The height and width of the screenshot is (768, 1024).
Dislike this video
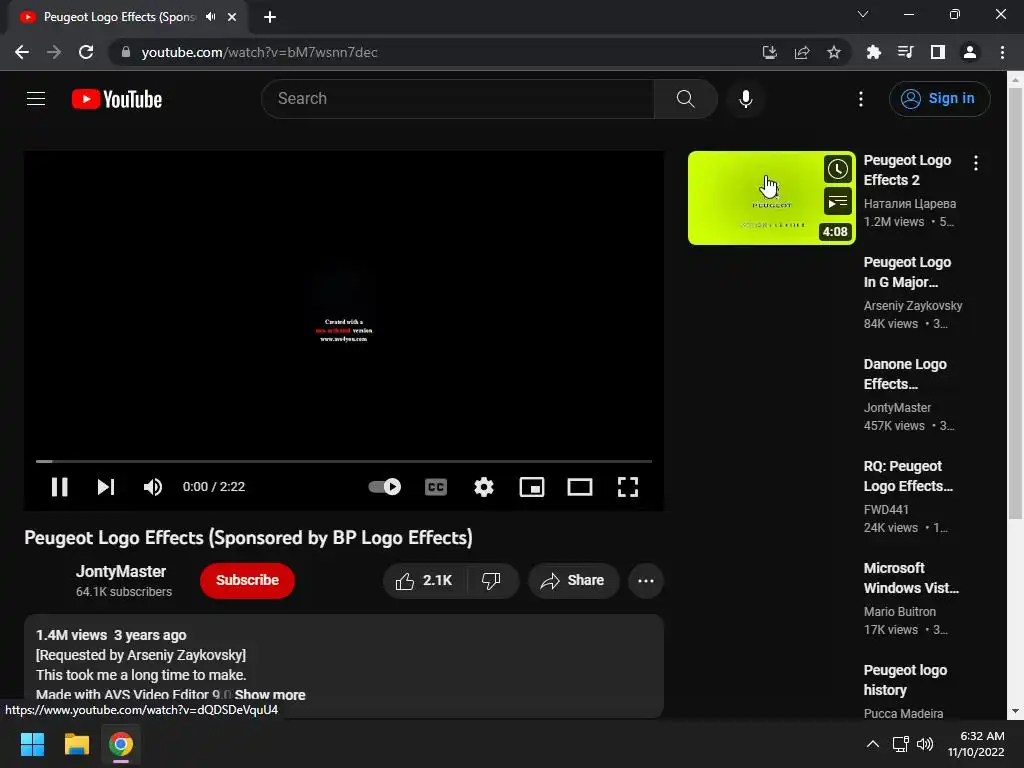(x=491, y=580)
